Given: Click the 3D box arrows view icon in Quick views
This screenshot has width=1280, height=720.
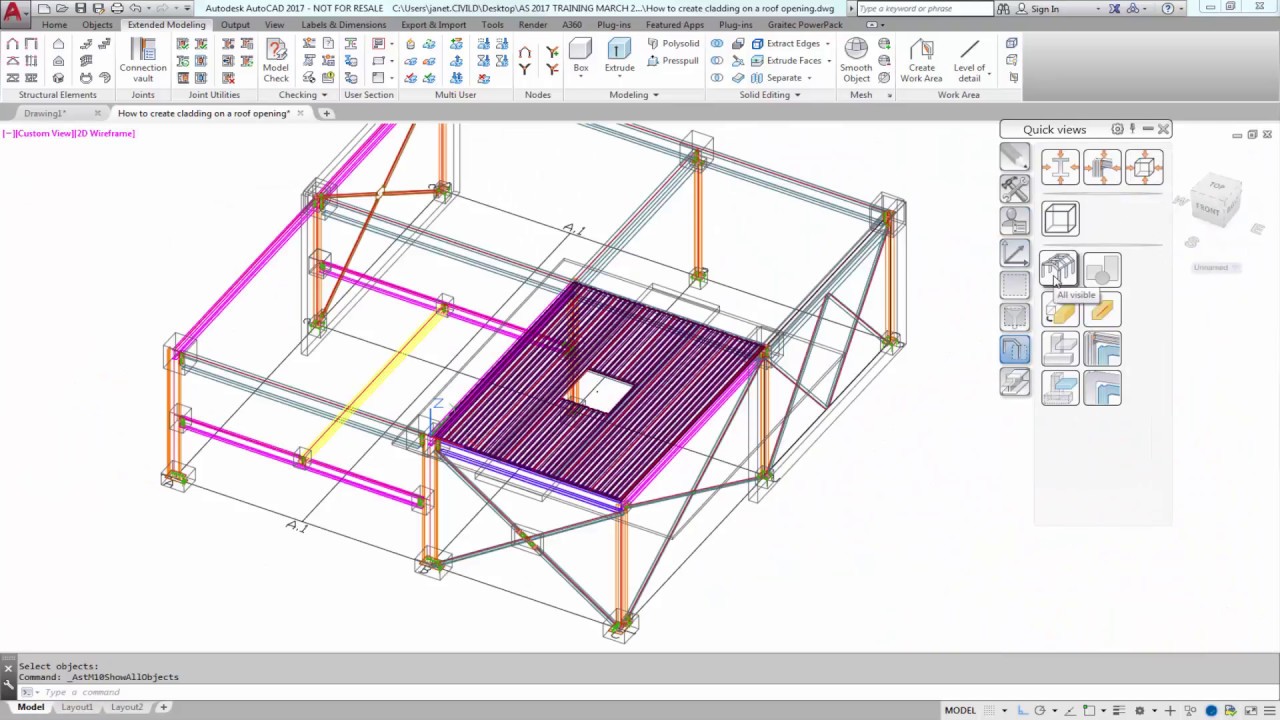Looking at the screenshot, I should (1144, 167).
